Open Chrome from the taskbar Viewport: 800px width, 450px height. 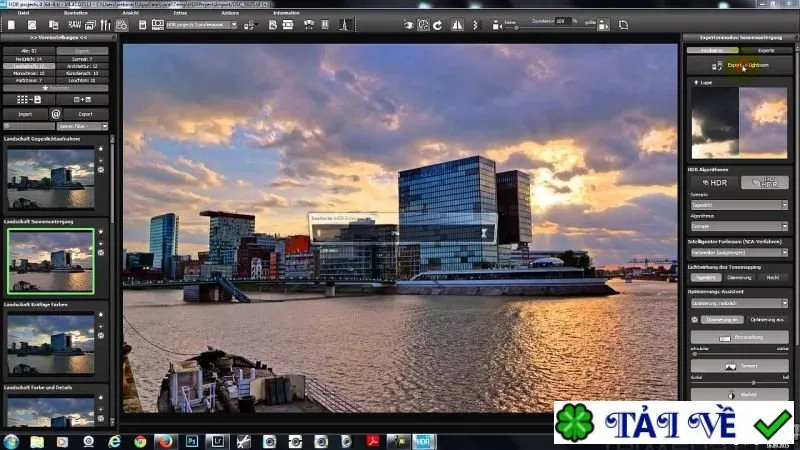(140, 441)
